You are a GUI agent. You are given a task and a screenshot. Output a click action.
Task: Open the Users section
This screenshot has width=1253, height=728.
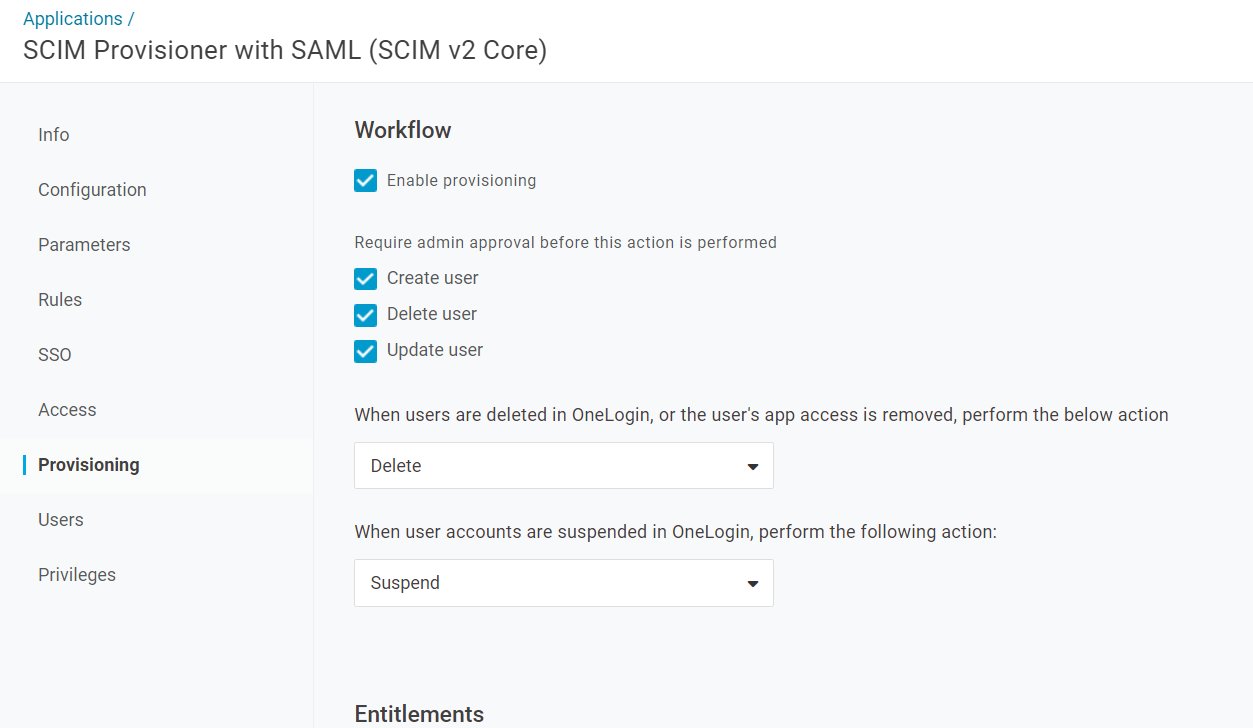[x=61, y=520]
